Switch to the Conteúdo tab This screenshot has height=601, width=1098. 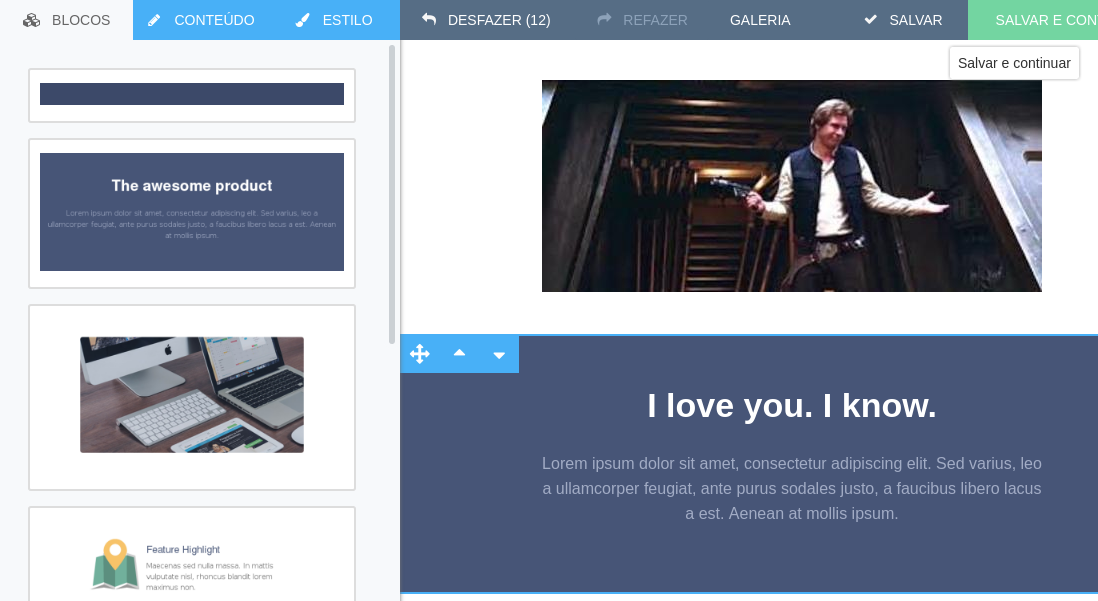pos(201,20)
